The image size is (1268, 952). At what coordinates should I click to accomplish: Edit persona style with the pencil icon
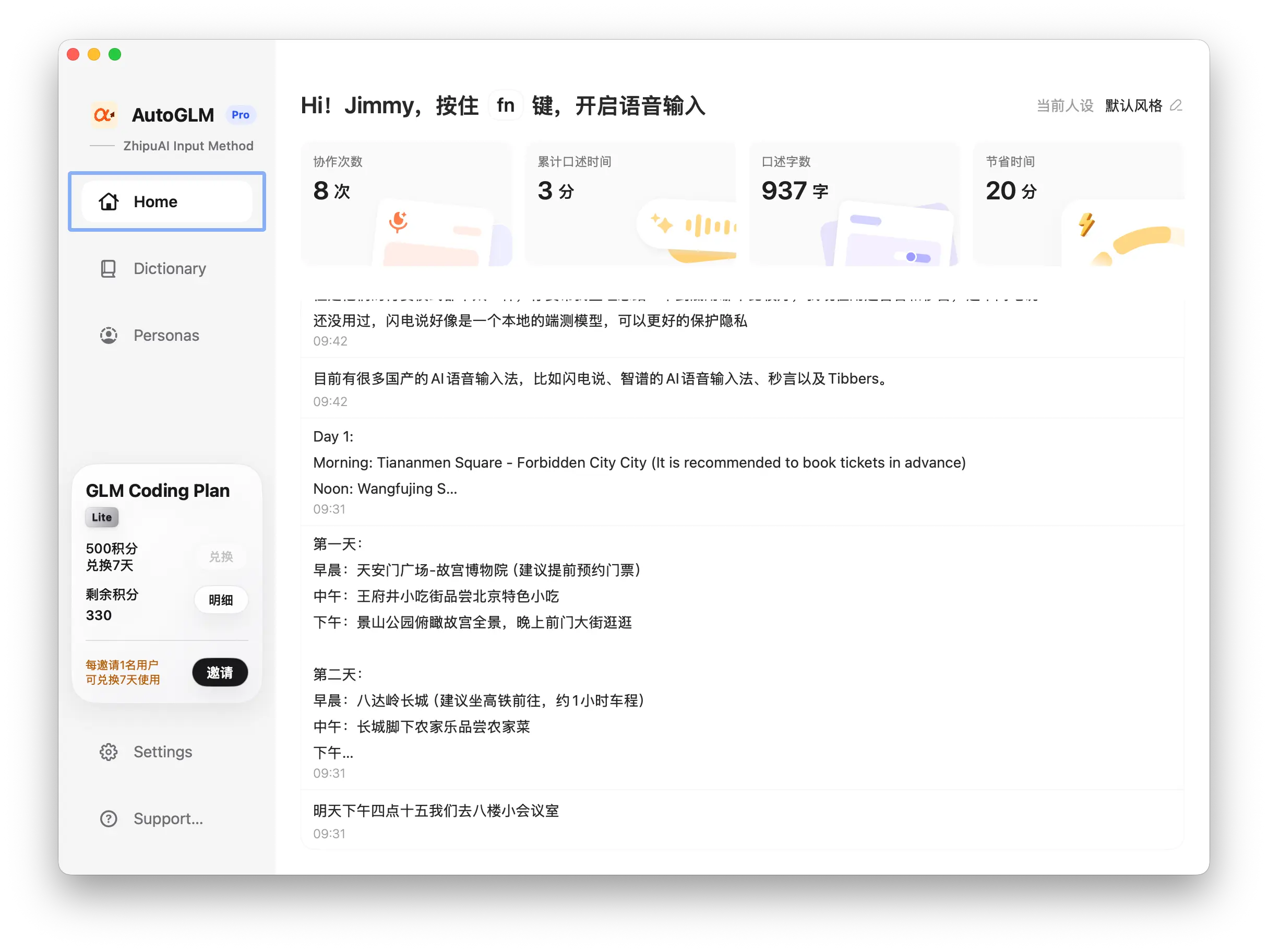pyautogui.click(x=1177, y=105)
